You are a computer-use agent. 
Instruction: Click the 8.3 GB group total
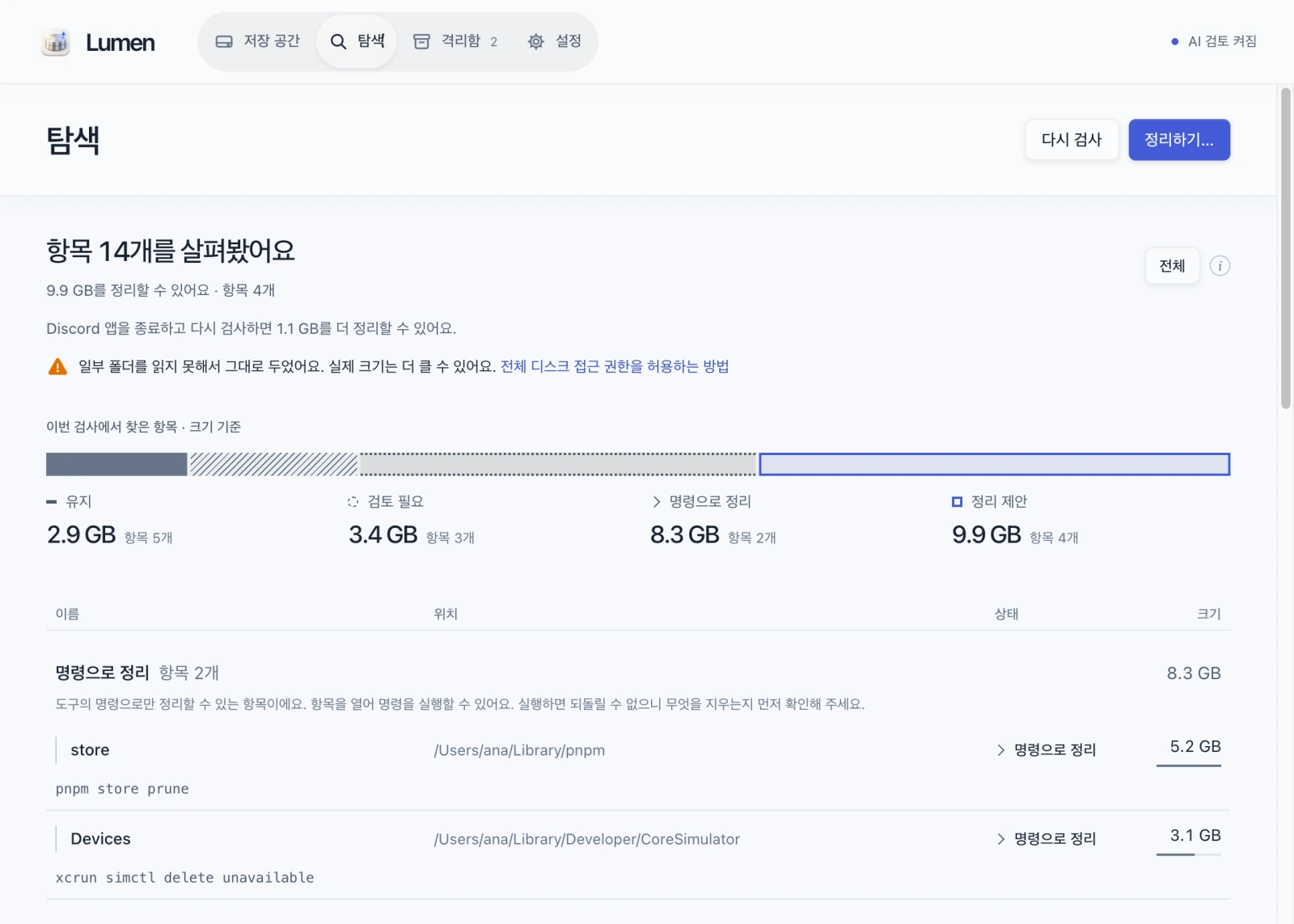(1194, 673)
